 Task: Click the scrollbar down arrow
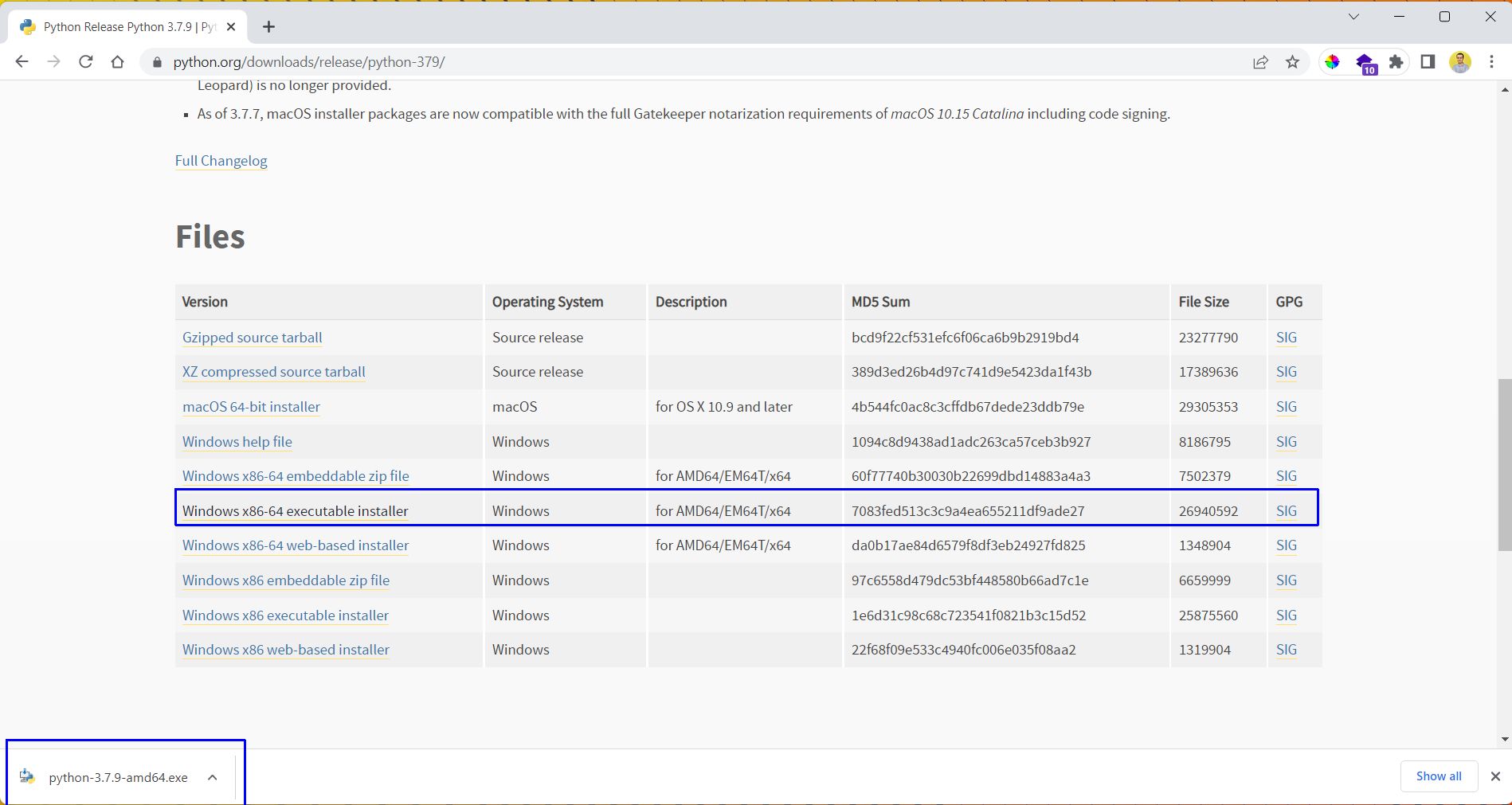pyautogui.click(x=1504, y=740)
